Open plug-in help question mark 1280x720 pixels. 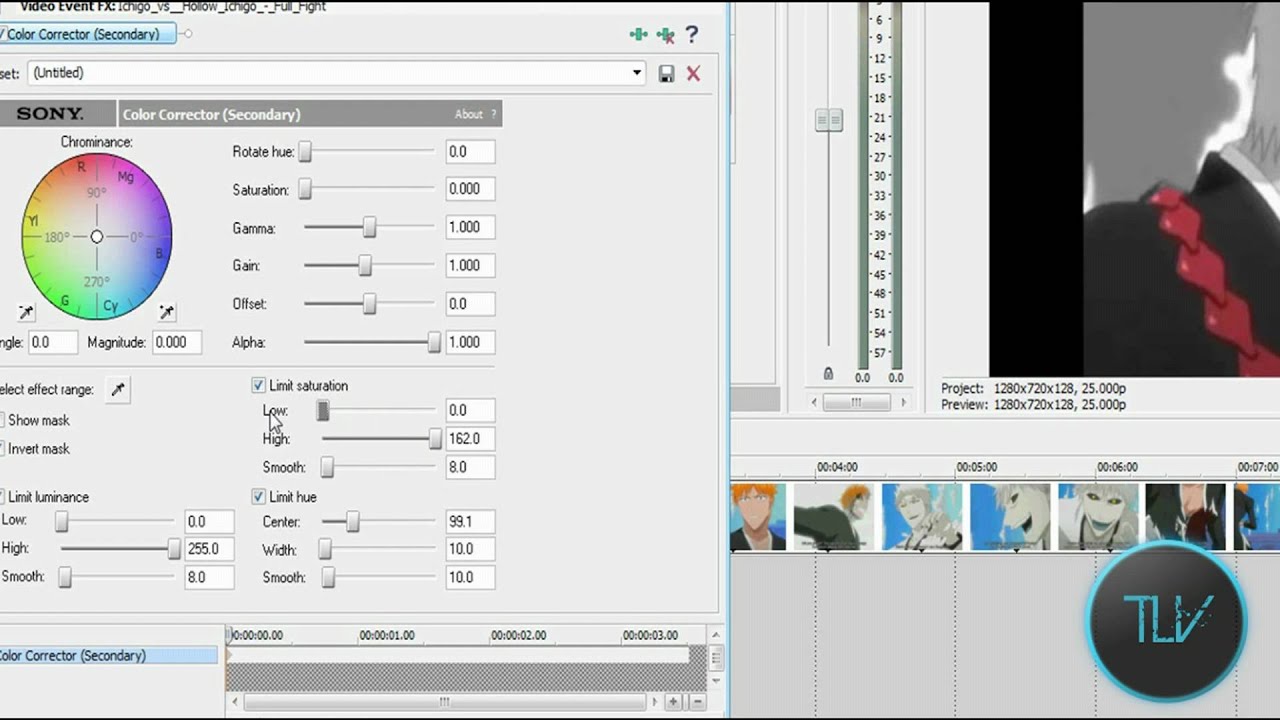pyautogui.click(x=691, y=35)
